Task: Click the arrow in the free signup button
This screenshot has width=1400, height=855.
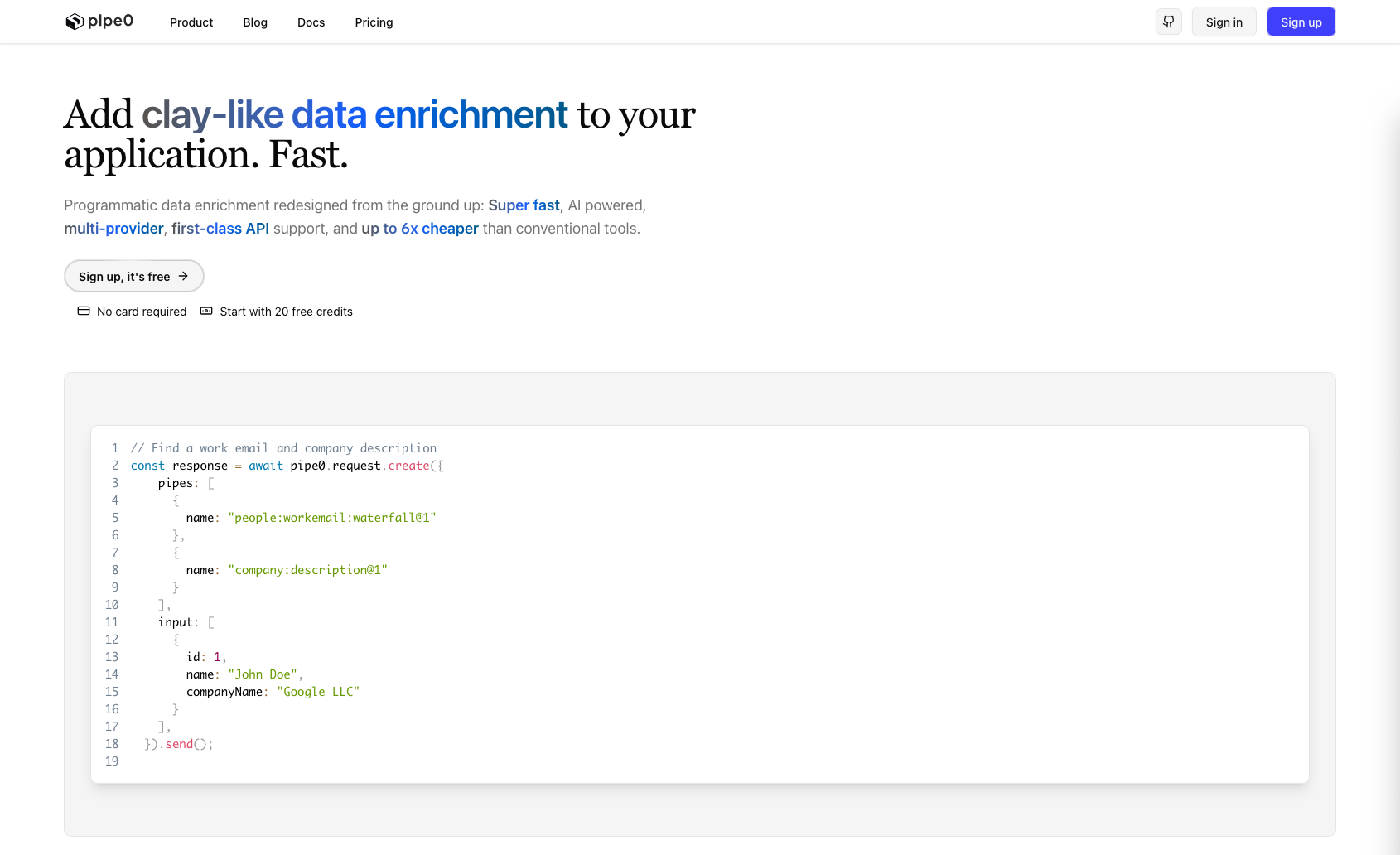Action: (183, 276)
